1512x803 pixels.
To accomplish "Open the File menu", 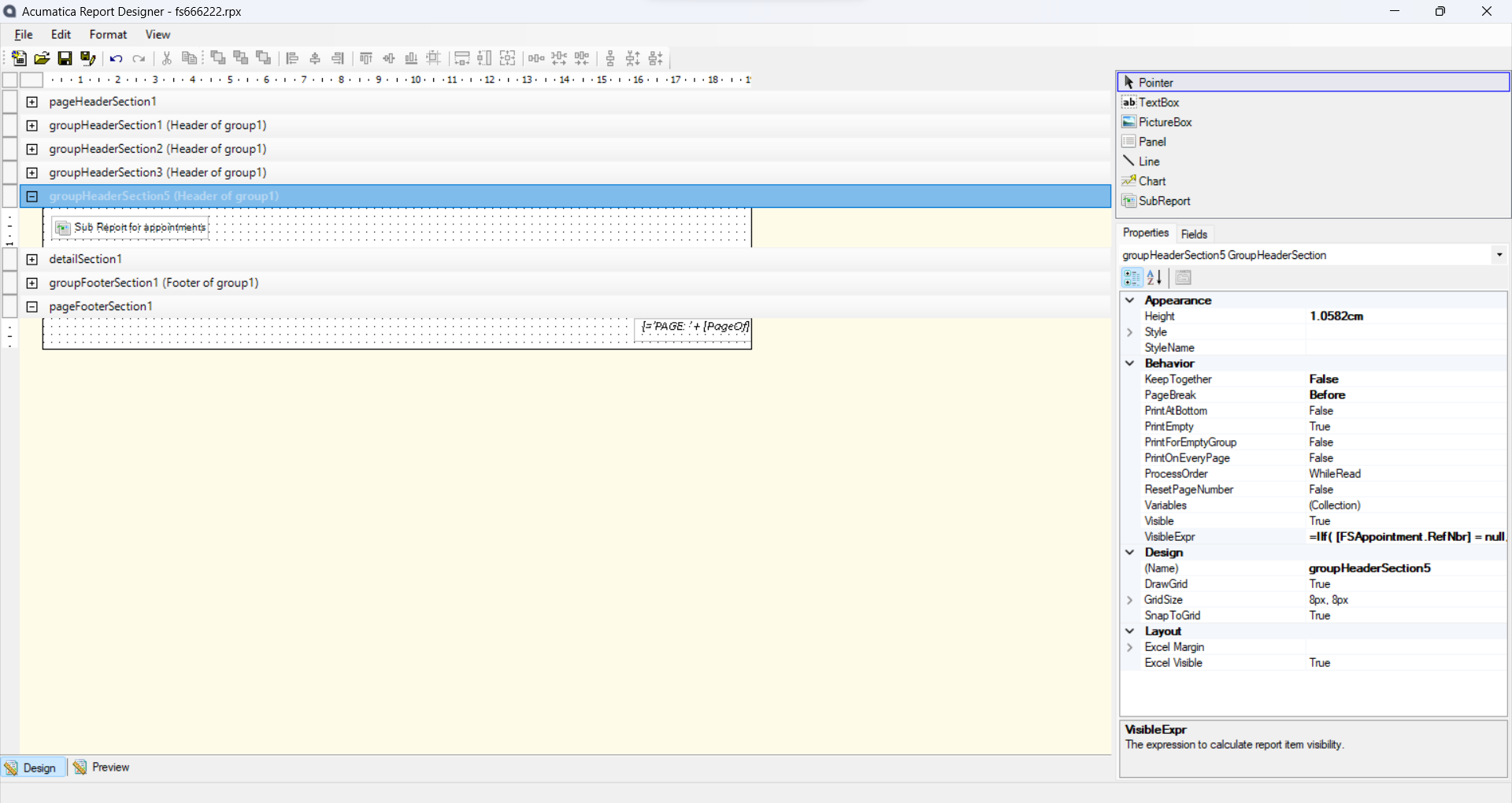I will 24,35.
